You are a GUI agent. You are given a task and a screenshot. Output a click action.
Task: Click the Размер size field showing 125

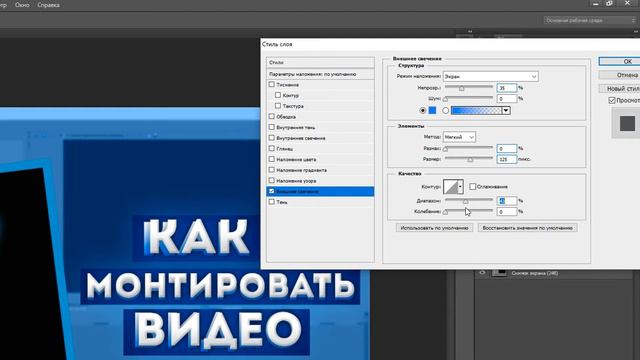507,159
